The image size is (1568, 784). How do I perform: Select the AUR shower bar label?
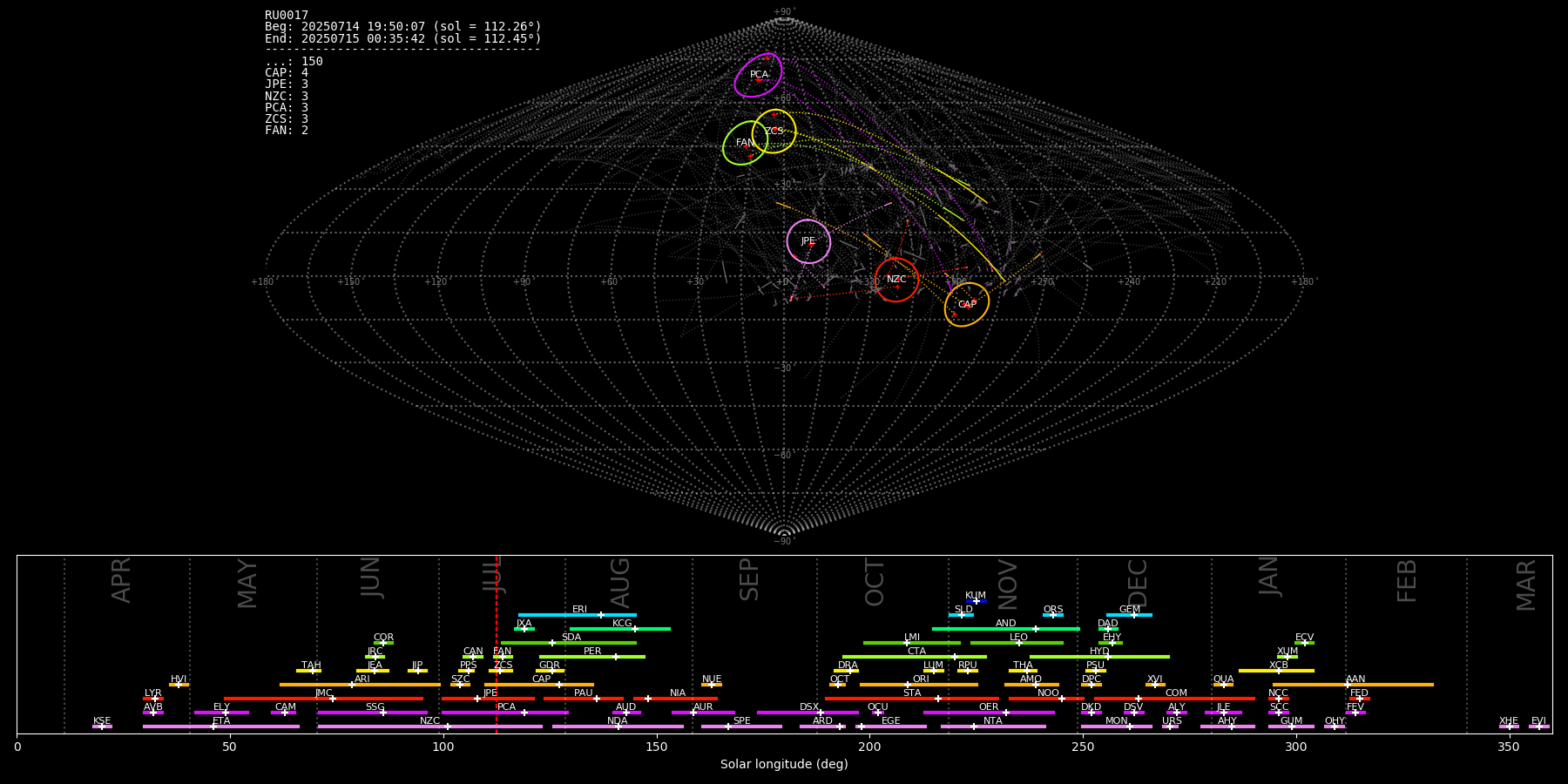[703, 706]
